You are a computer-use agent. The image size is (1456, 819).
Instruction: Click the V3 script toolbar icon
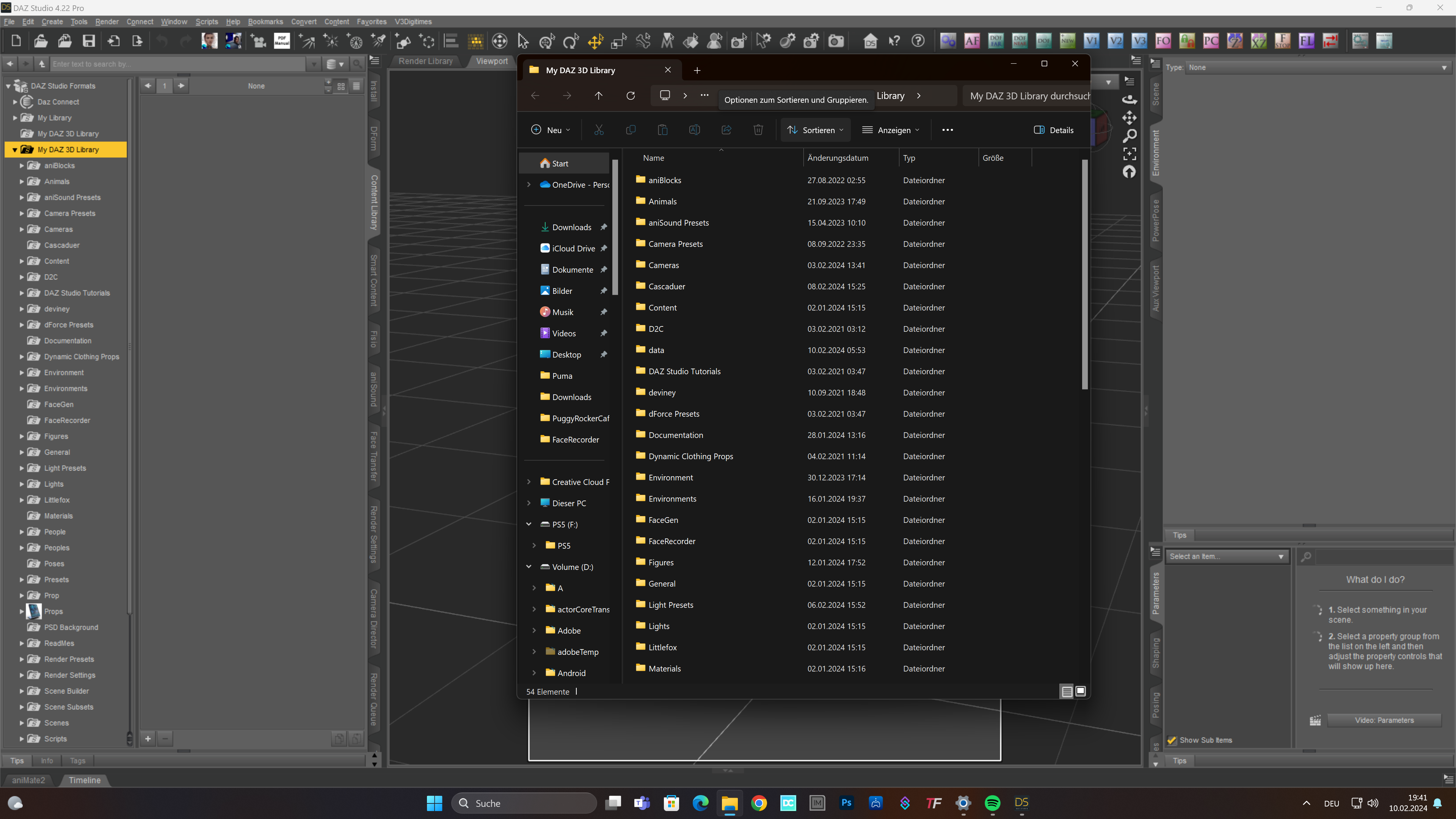pyautogui.click(x=1139, y=41)
